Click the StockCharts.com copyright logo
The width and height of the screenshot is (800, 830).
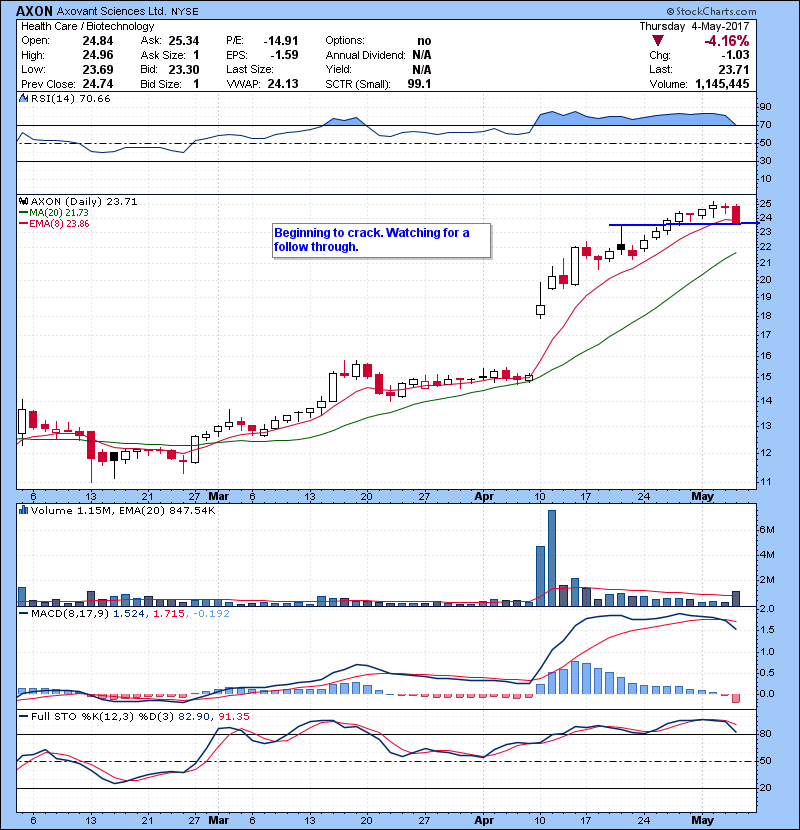tap(711, 11)
